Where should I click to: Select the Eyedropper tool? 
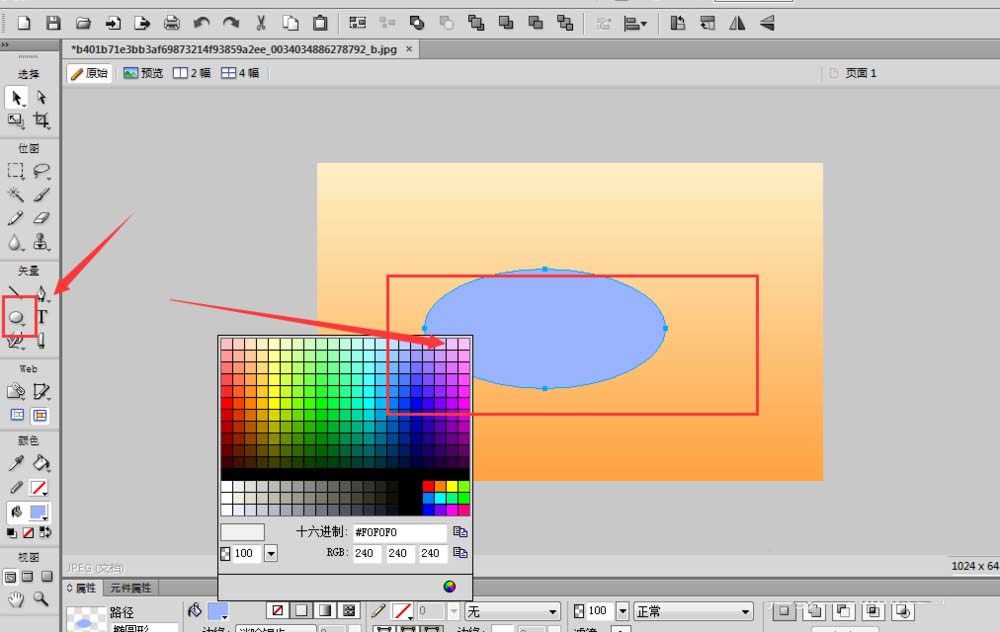tap(16, 463)
